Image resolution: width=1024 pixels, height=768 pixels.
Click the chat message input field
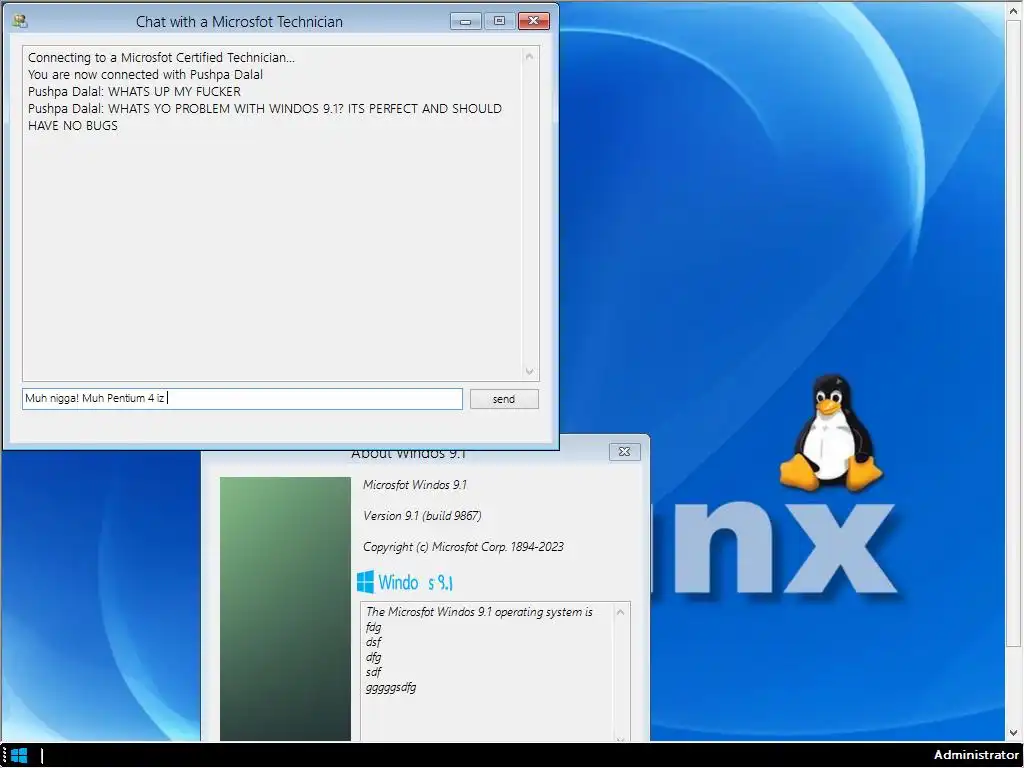click(242, 398)
